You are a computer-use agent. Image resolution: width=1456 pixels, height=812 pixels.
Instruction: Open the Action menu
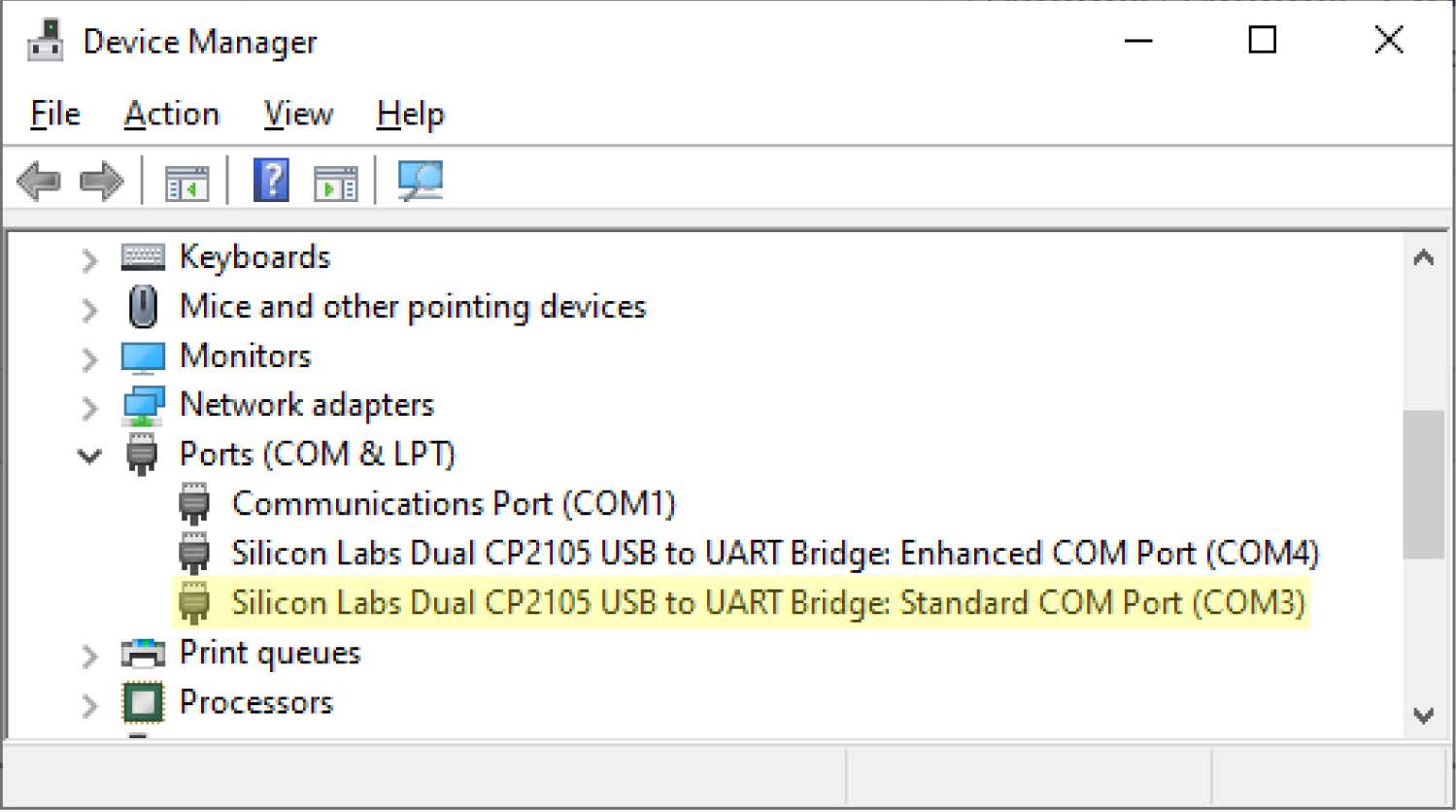tap(171, 115)
